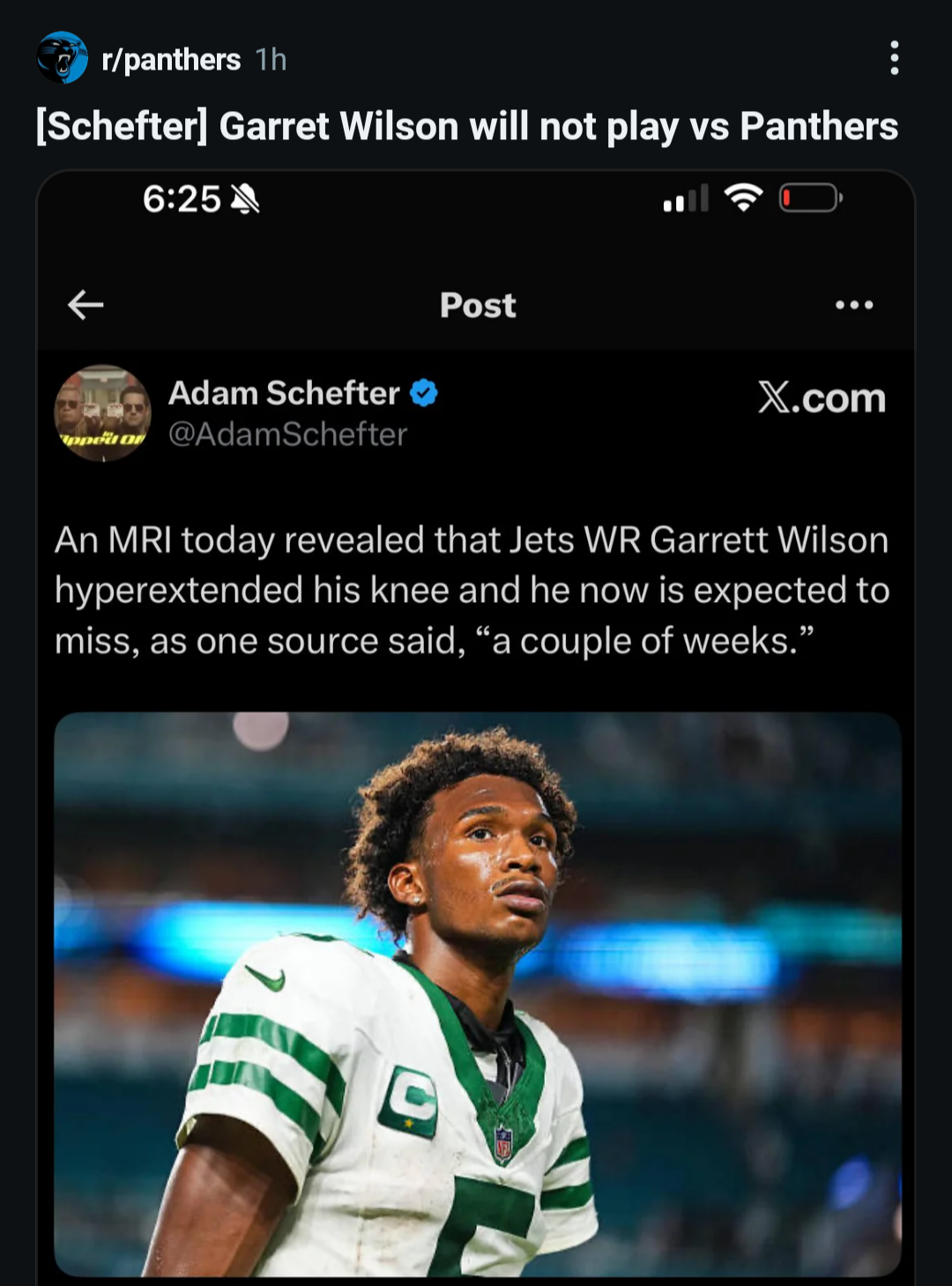This screenshot has height=1286, width=952.
Task: Open the Reddit post three-dot overflow menu
Action: (894, 58)
